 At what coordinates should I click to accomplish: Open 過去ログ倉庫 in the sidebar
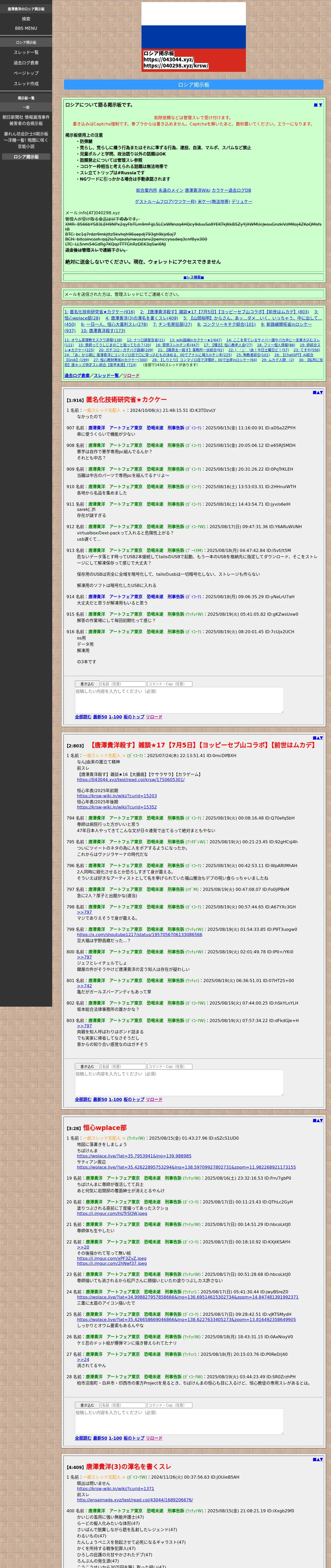26,63
